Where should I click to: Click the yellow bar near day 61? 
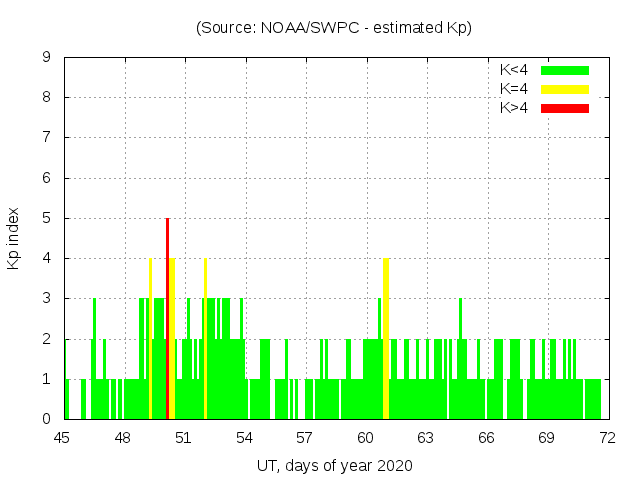click(386, 340)
